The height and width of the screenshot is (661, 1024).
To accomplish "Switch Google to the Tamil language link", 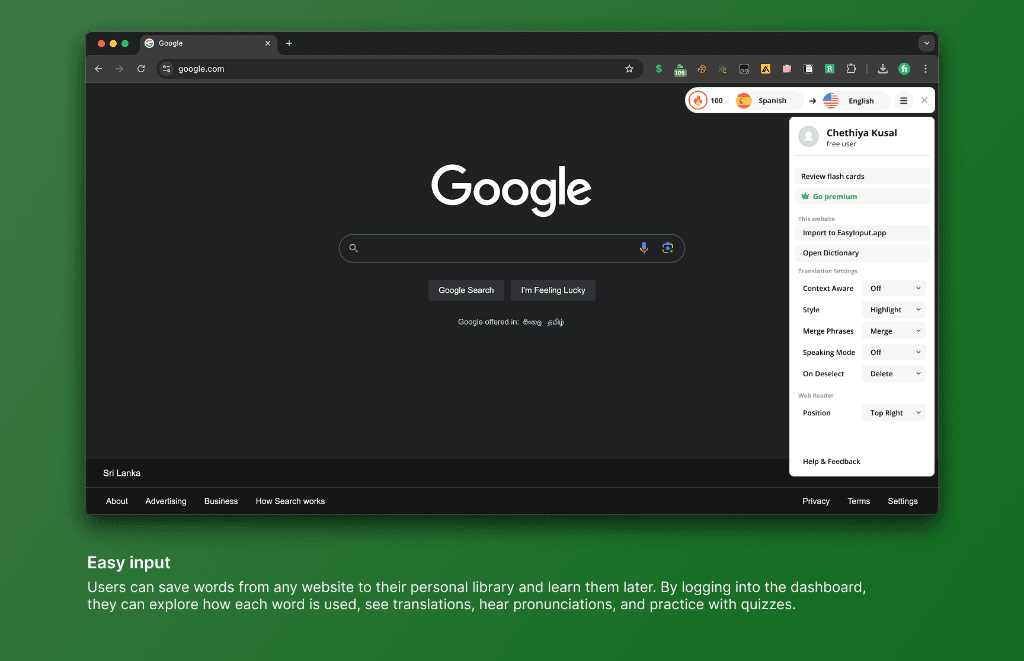I will click(x=556, y=322).
